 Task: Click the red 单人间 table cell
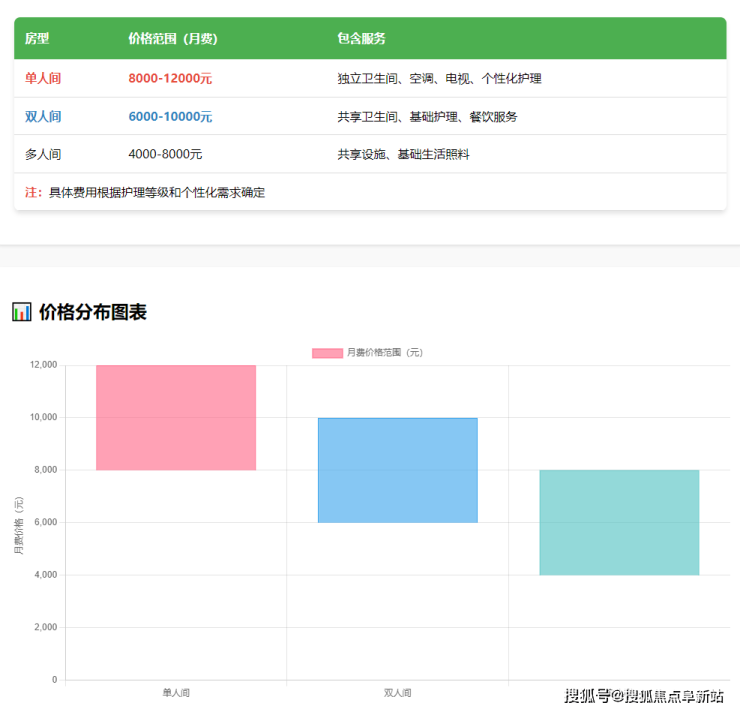point(43,78)
